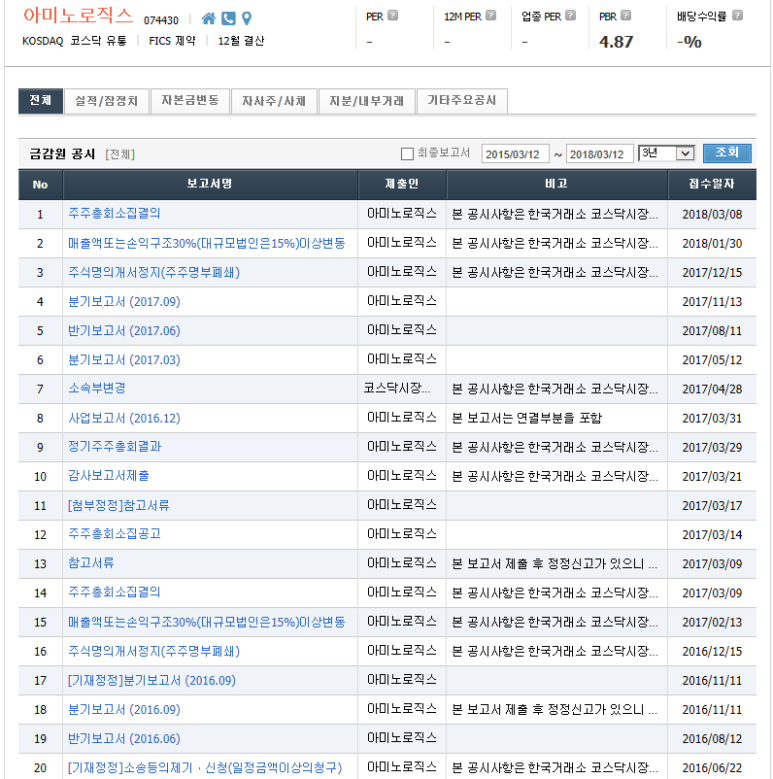Click the PBR value 4.87
Viewport: 773px width, 779px height.
click(616, 42)
